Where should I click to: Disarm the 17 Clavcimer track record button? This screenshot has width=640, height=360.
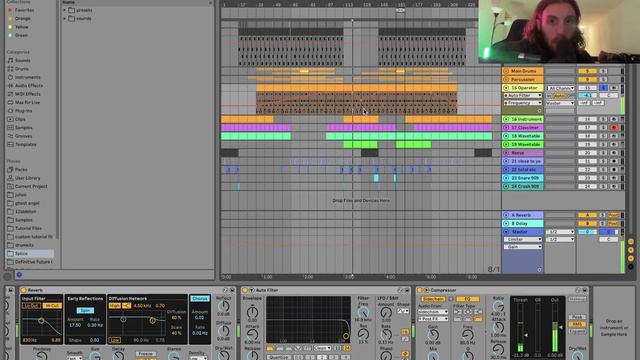point(613,128)
